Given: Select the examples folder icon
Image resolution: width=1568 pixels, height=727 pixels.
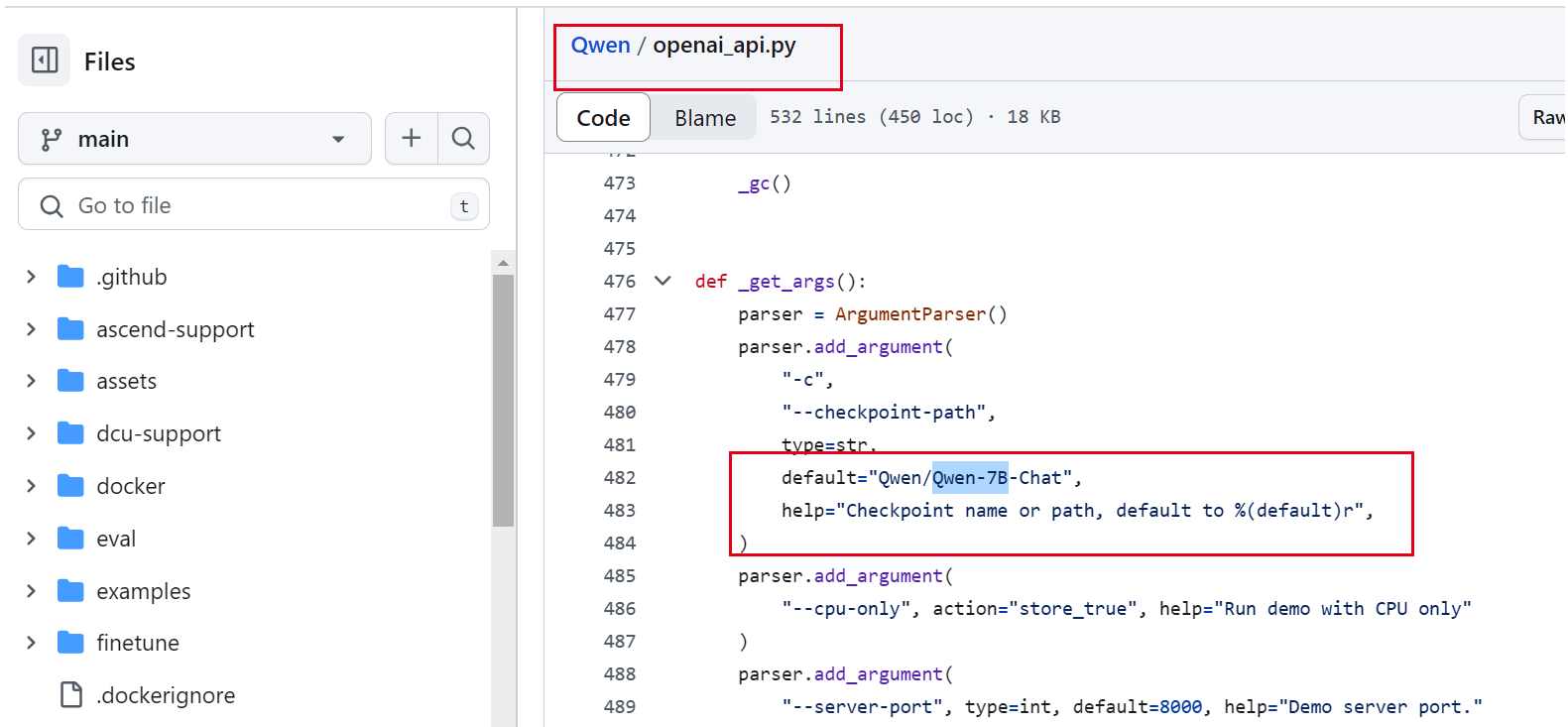Looking at the screenshot, I should click(x=70, y=591).
